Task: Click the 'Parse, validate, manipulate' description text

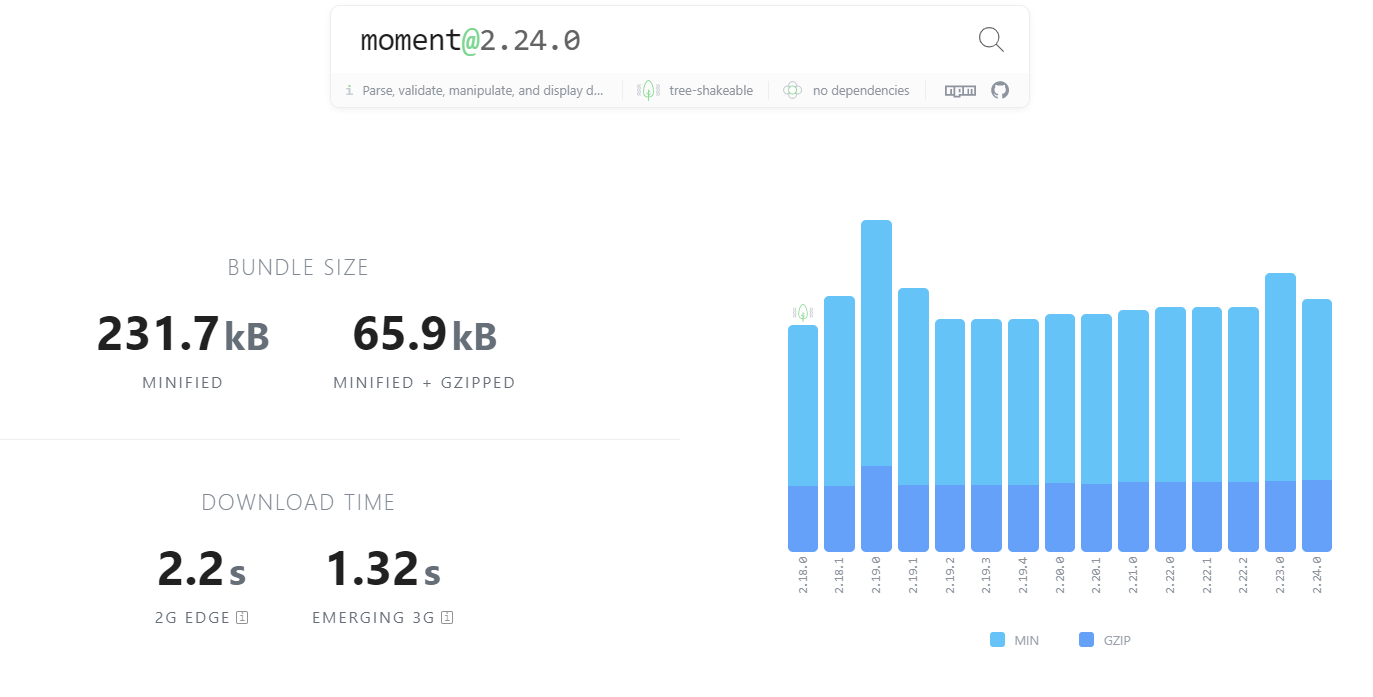Action: point(483,90)
